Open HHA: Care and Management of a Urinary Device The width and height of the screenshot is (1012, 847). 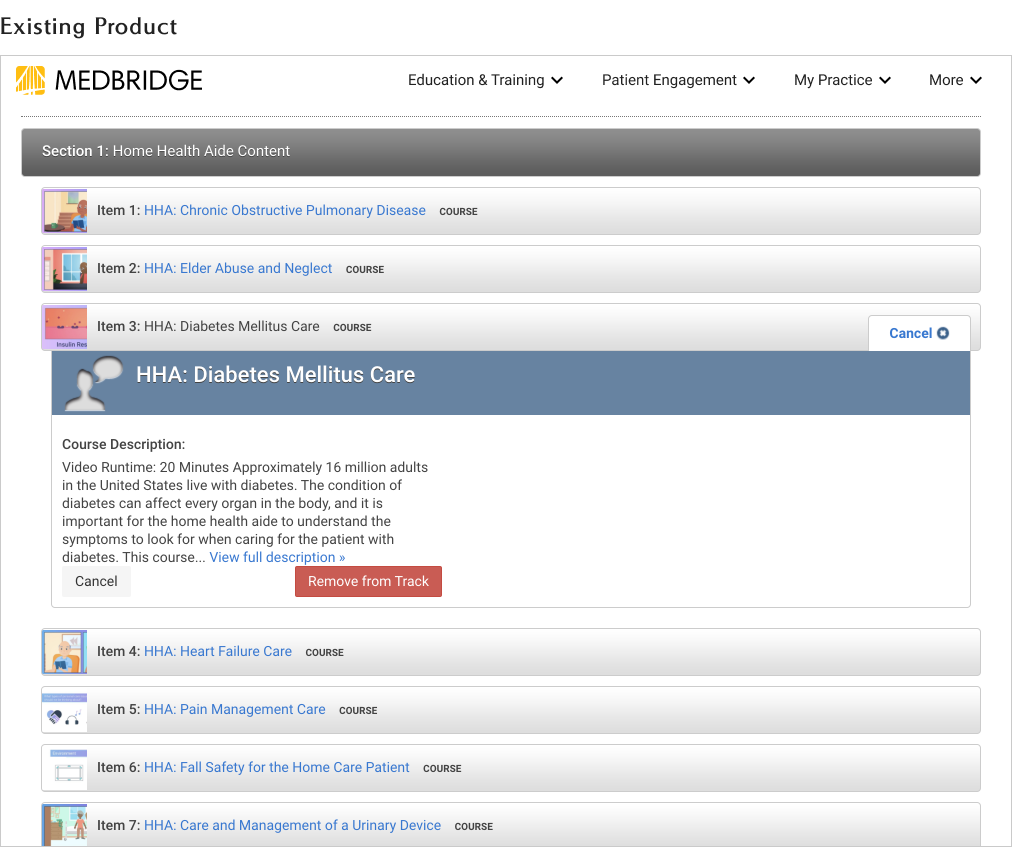pyautogui.click(x=292, y=826)
